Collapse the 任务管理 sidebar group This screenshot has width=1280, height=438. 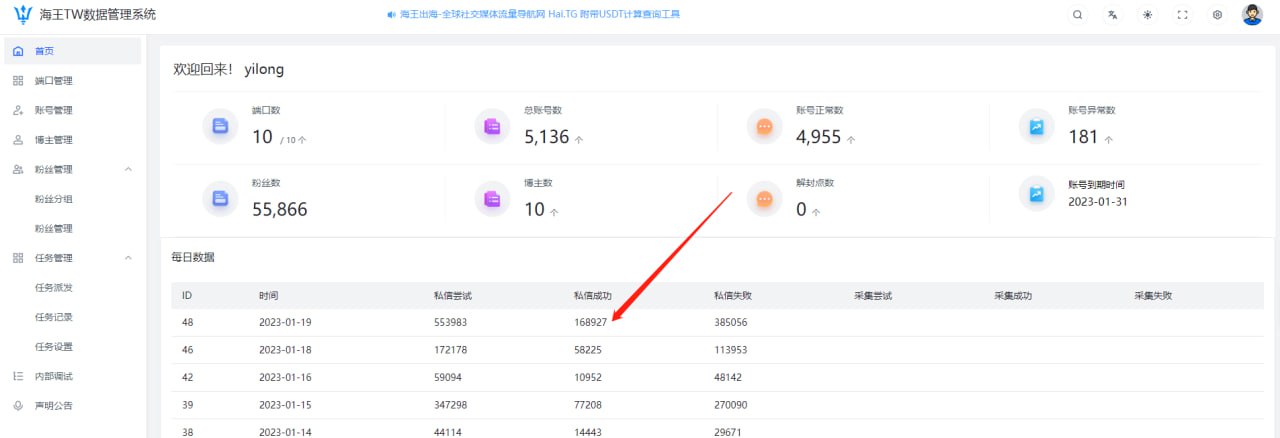pyautogui.click(x=128, y=258)
